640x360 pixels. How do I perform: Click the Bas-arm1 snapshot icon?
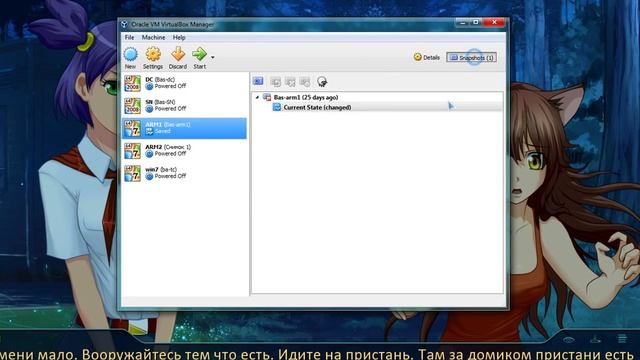[x=267, y=97]
